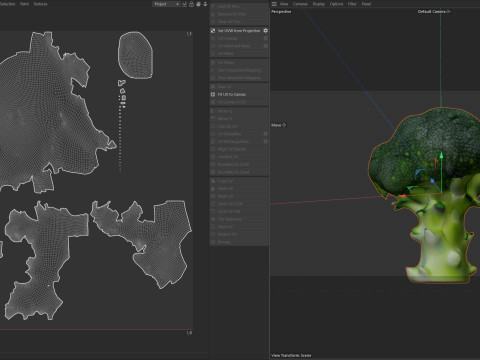The height and width of the screenshot is (360, 480).
Task: Click the blue gizmo plane handle
Action: click(419, 172)
